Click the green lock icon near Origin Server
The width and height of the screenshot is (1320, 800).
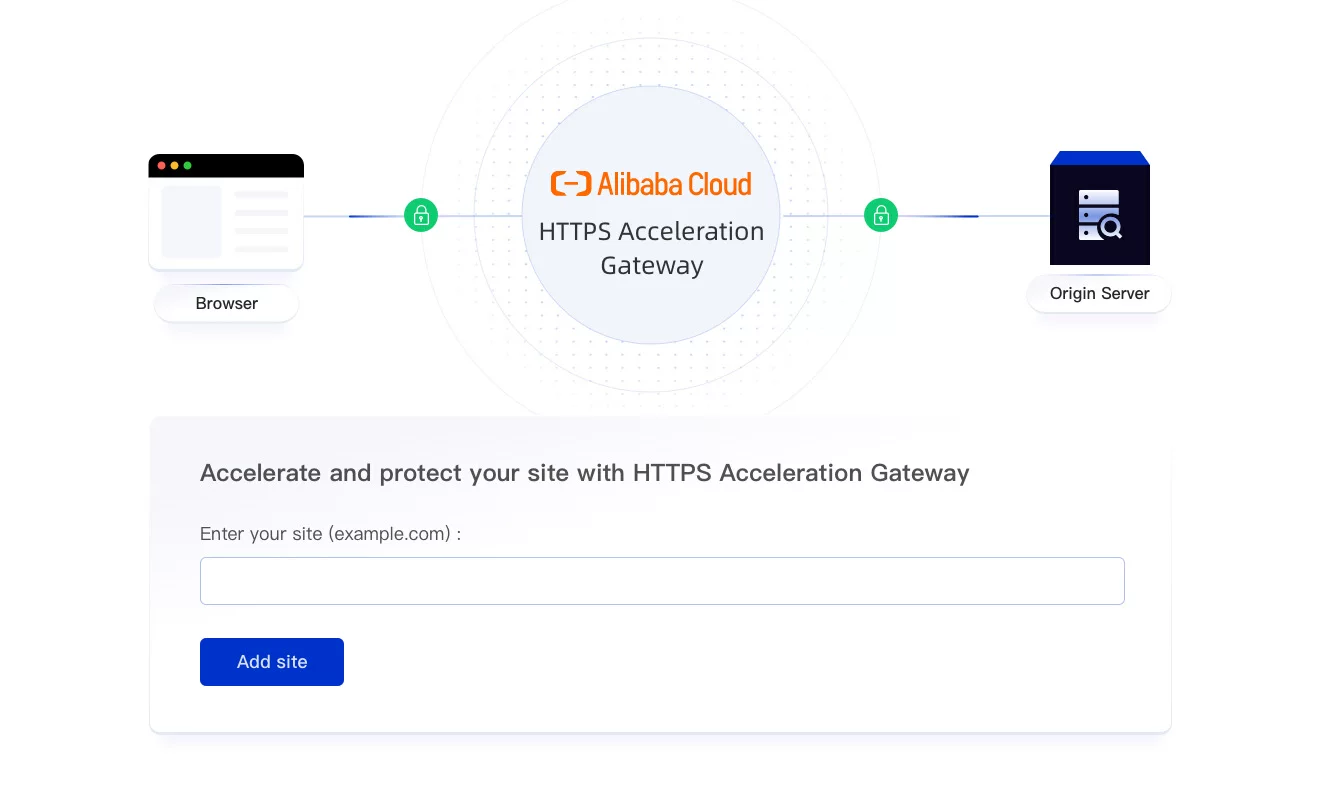tap(881, 215)
